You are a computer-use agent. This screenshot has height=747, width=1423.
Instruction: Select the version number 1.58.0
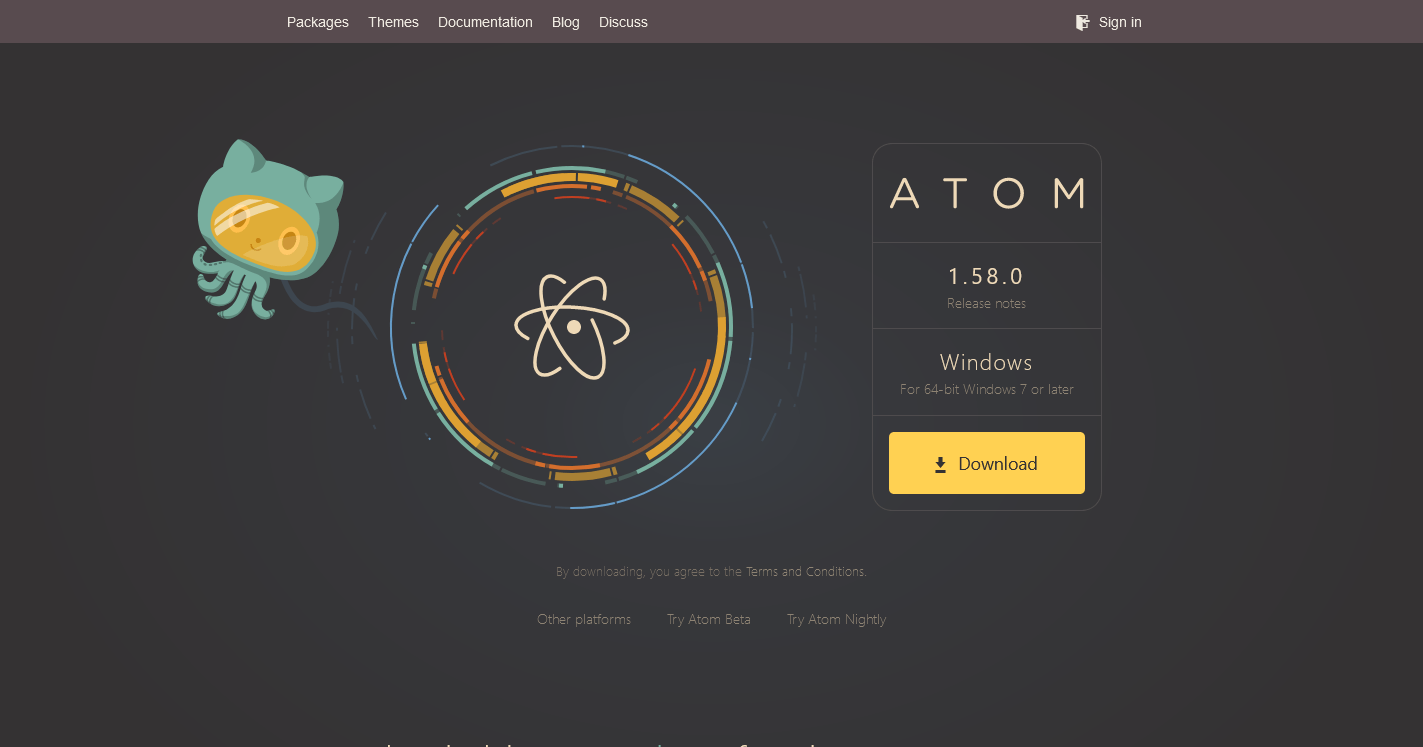pyautogui.click(x=986, y=276)
